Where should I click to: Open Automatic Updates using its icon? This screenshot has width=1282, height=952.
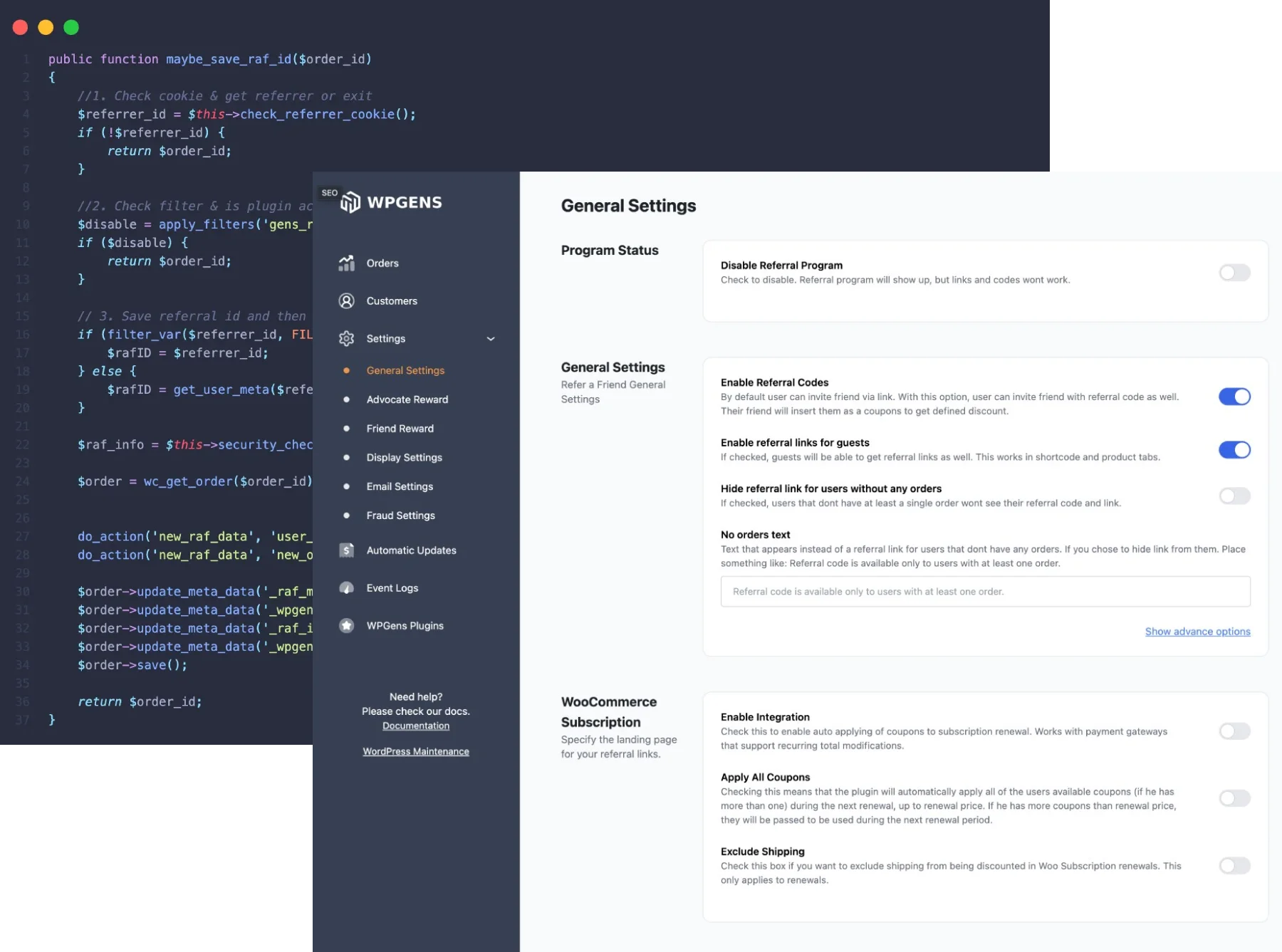[347, 550]
